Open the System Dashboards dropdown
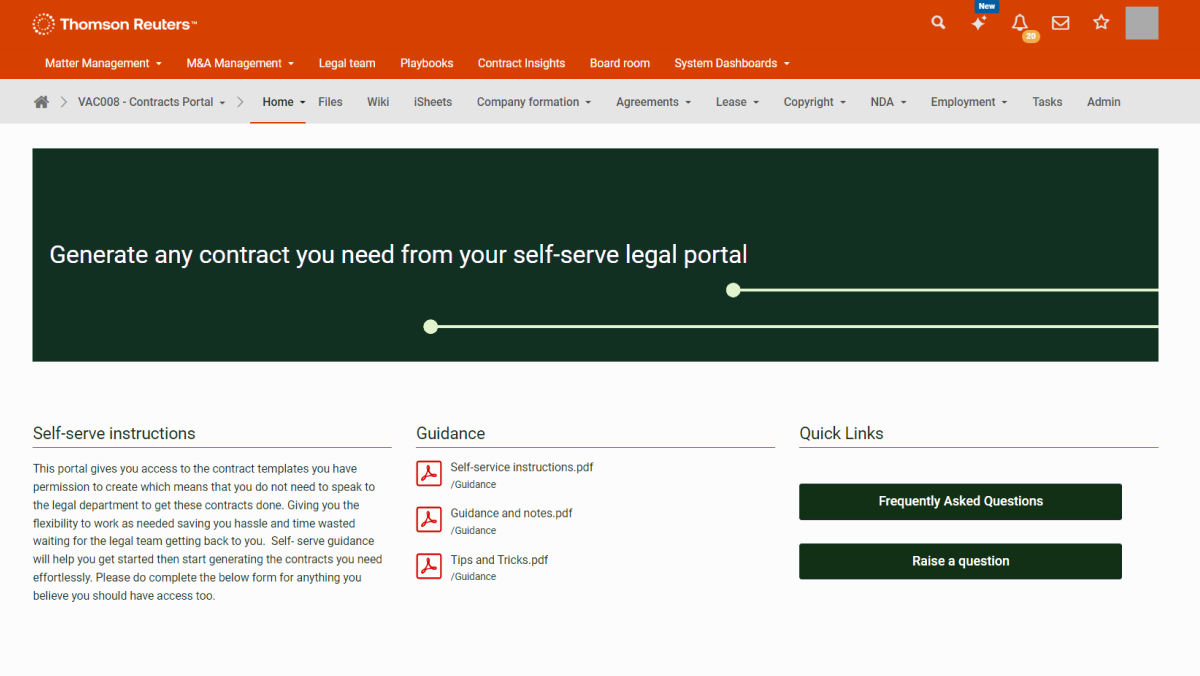Screen dimensions: 1200x676 click(x=731, y=63)
